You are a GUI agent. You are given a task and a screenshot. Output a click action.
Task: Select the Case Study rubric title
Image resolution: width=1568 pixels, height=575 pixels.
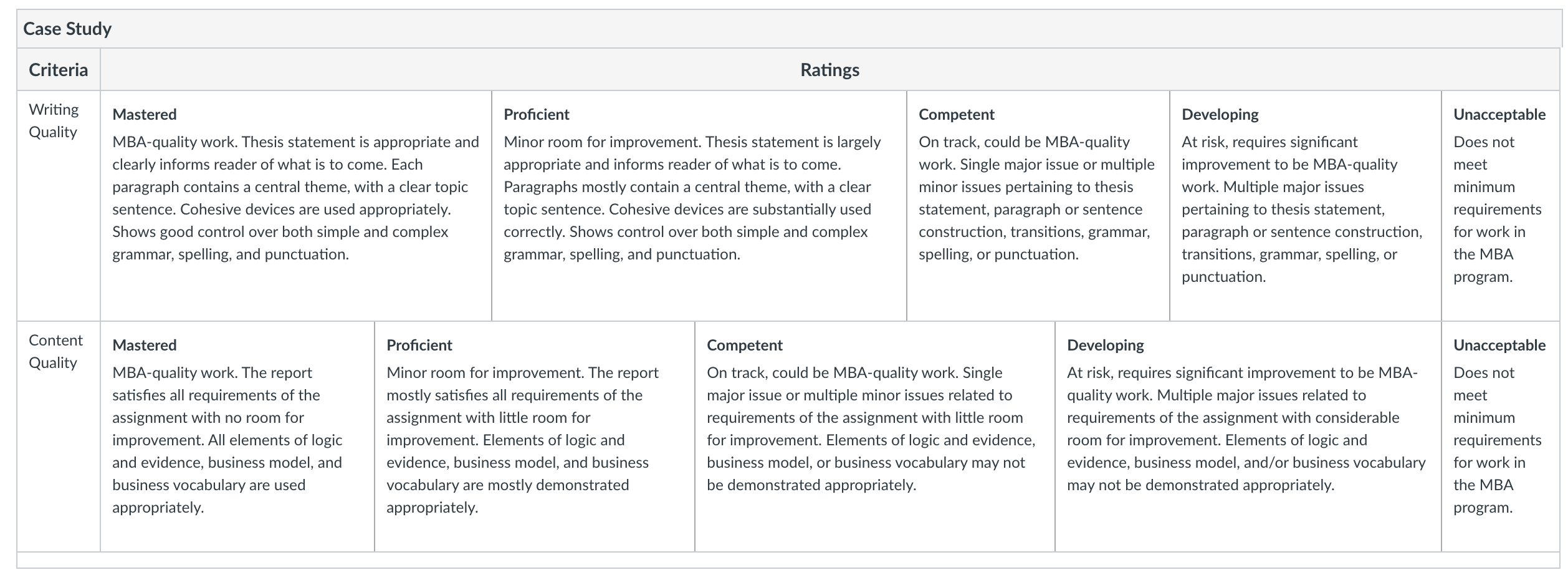[x=67, y=29]
